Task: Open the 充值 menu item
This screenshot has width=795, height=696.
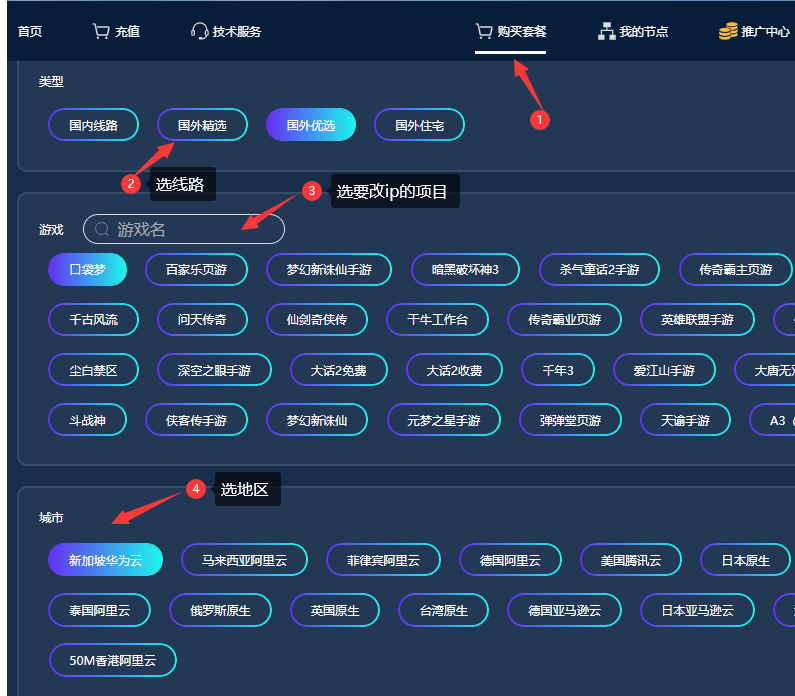Action: (x=127, y=31)
